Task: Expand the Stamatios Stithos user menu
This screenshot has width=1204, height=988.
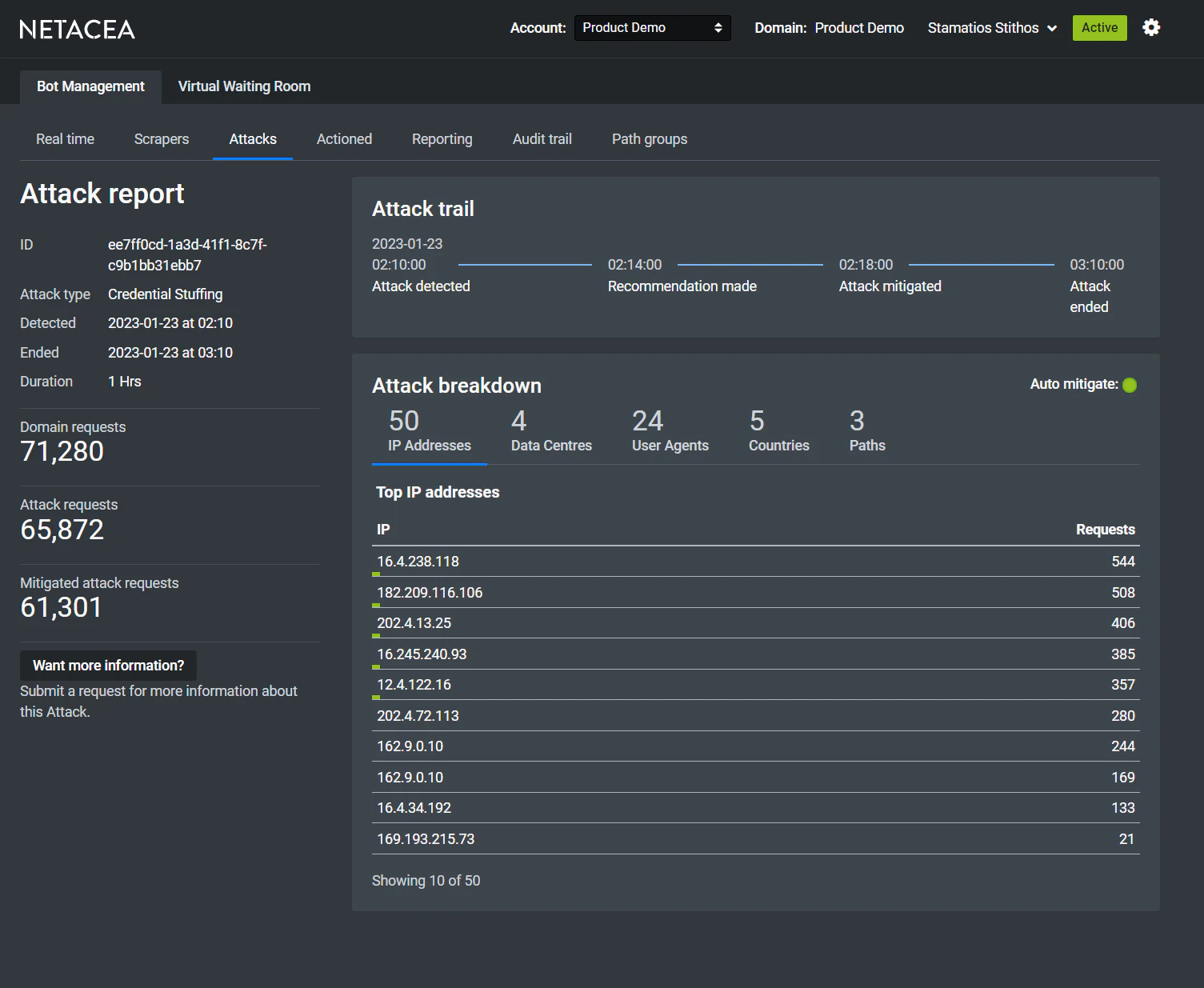Action: point(992,27)
